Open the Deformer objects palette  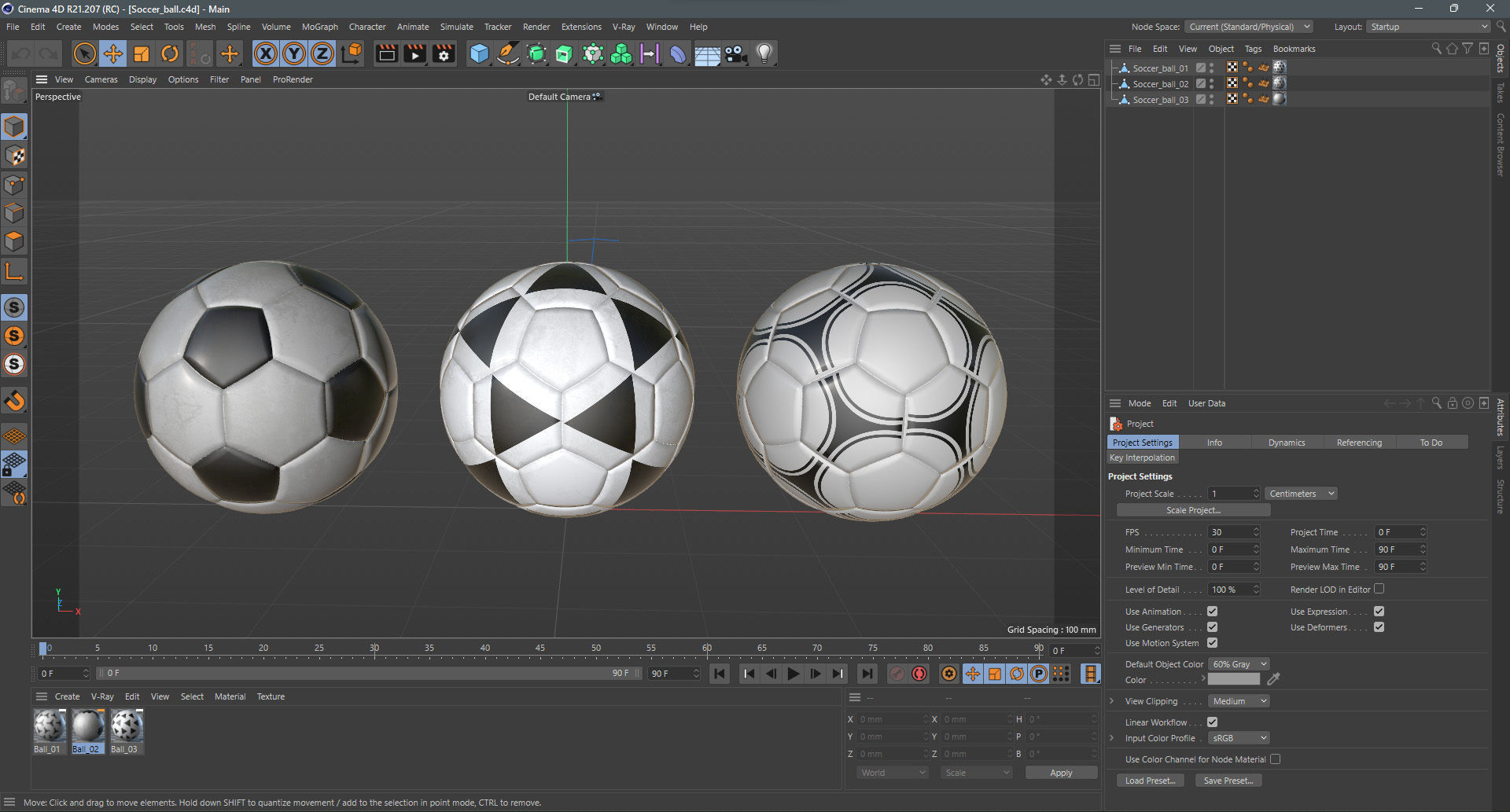tap(677, 53)
